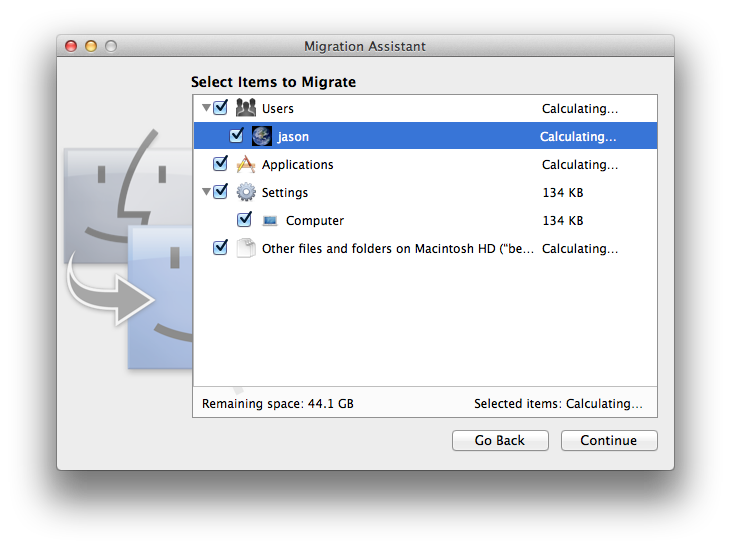
Task: Click Calculating text in Other files row
Action: tap(579, 248)
